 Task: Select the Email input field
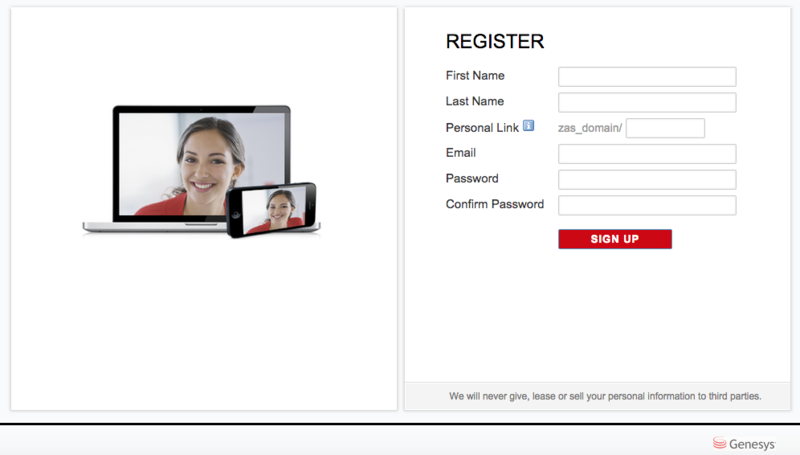(x=647, y=154)
